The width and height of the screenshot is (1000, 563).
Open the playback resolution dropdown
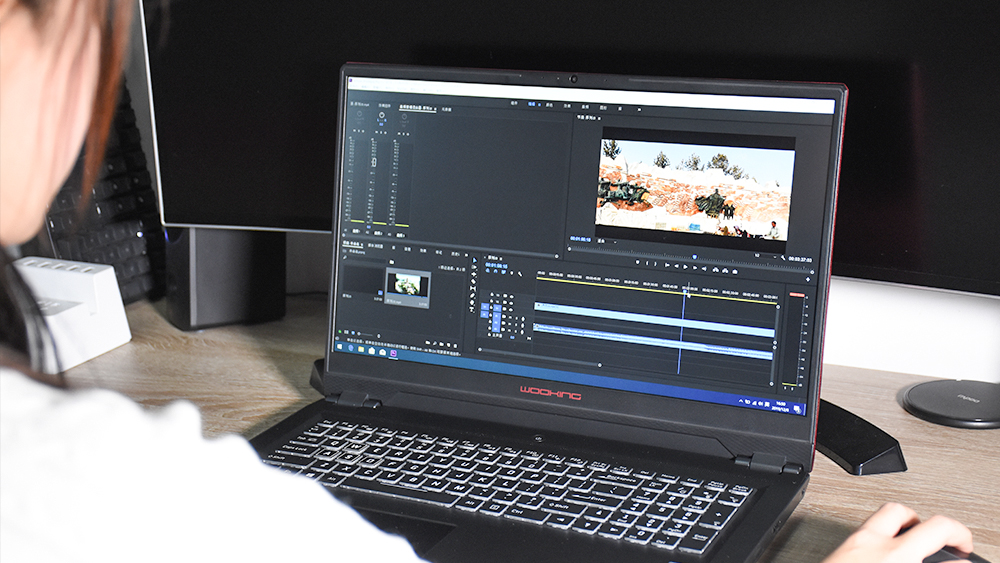763,256
